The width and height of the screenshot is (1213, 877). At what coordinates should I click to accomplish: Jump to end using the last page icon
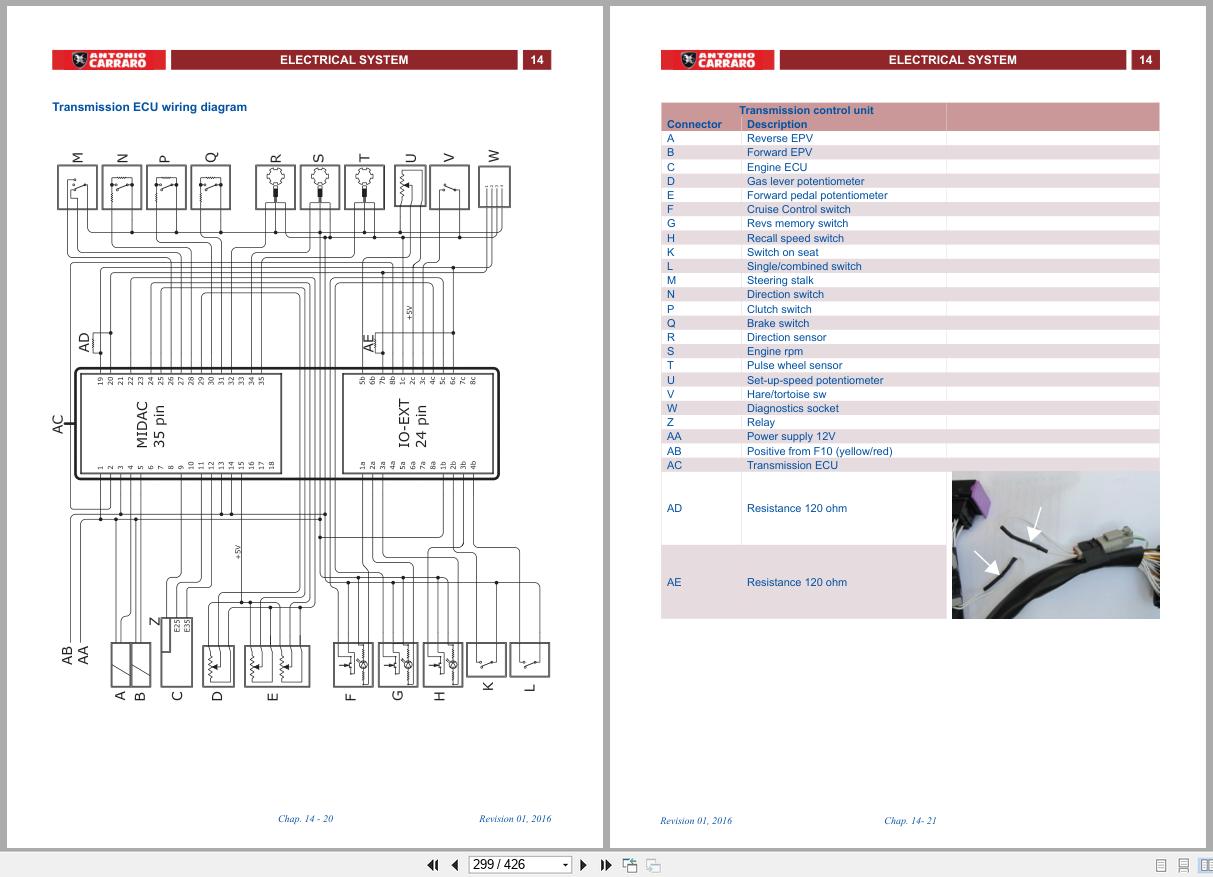(x=604, y=863)
